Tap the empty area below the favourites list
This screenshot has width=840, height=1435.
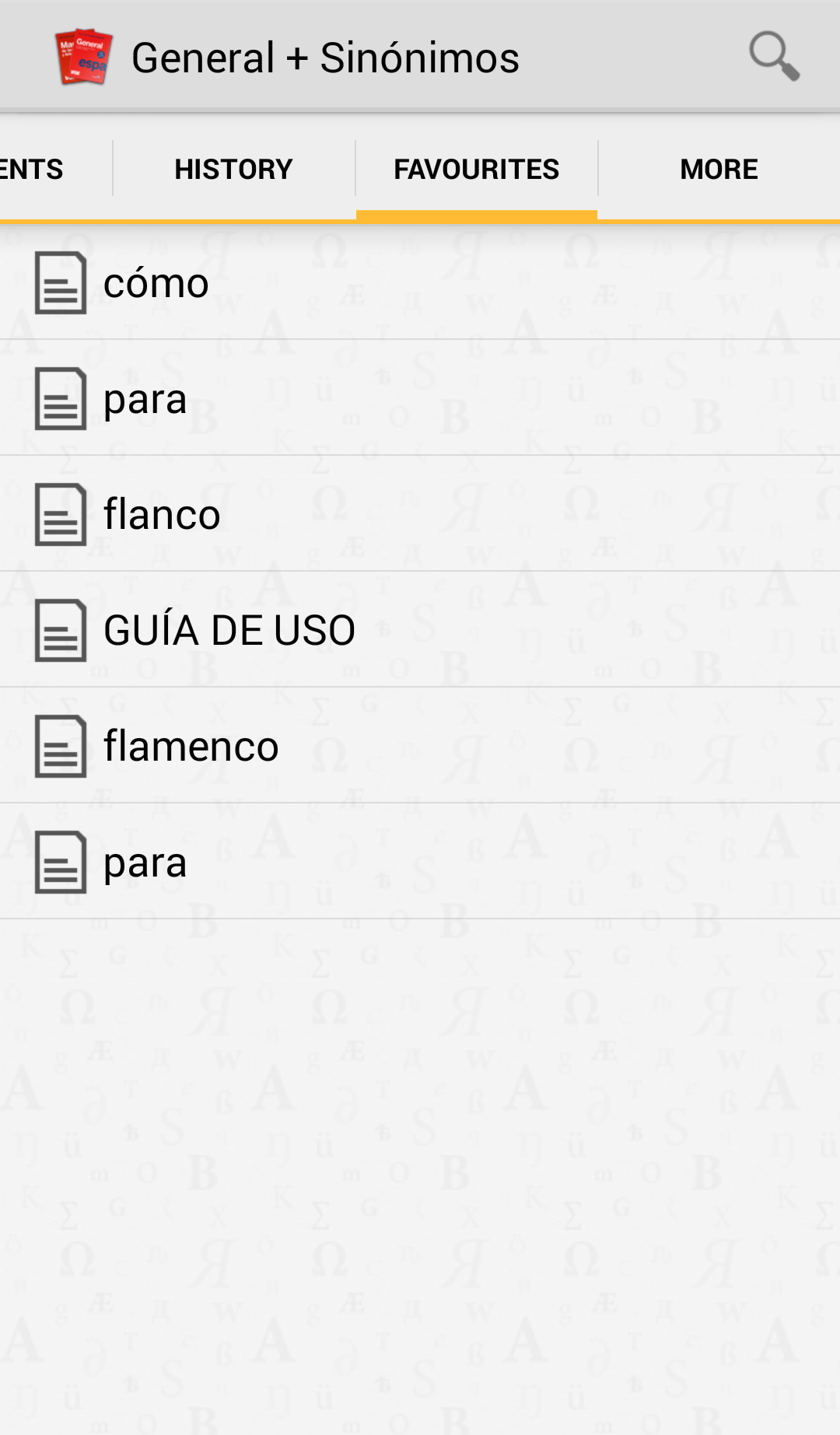pyautogui.click(x=420, y=1167)
